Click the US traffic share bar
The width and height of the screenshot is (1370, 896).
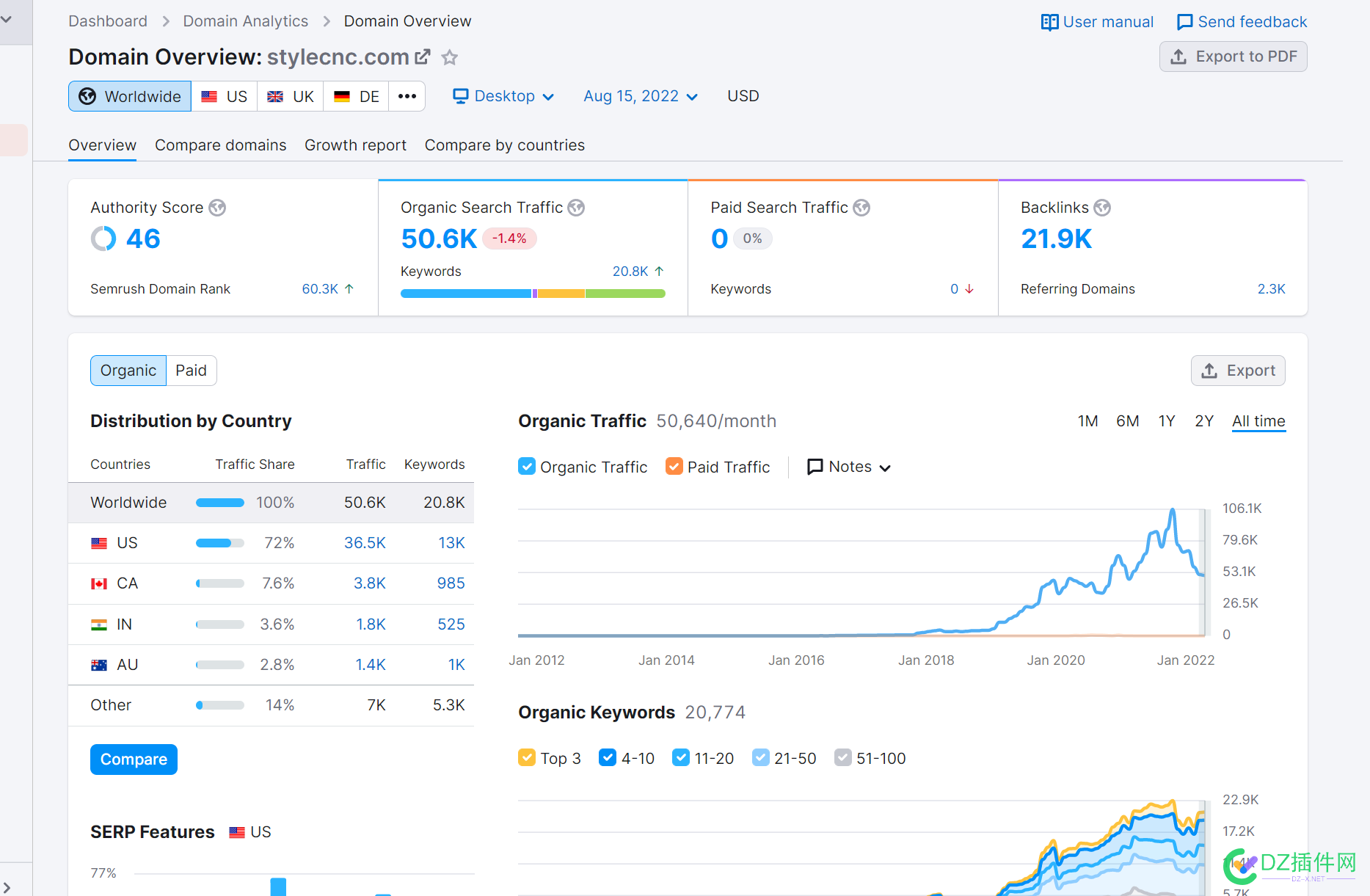click(x=220, y=543)
